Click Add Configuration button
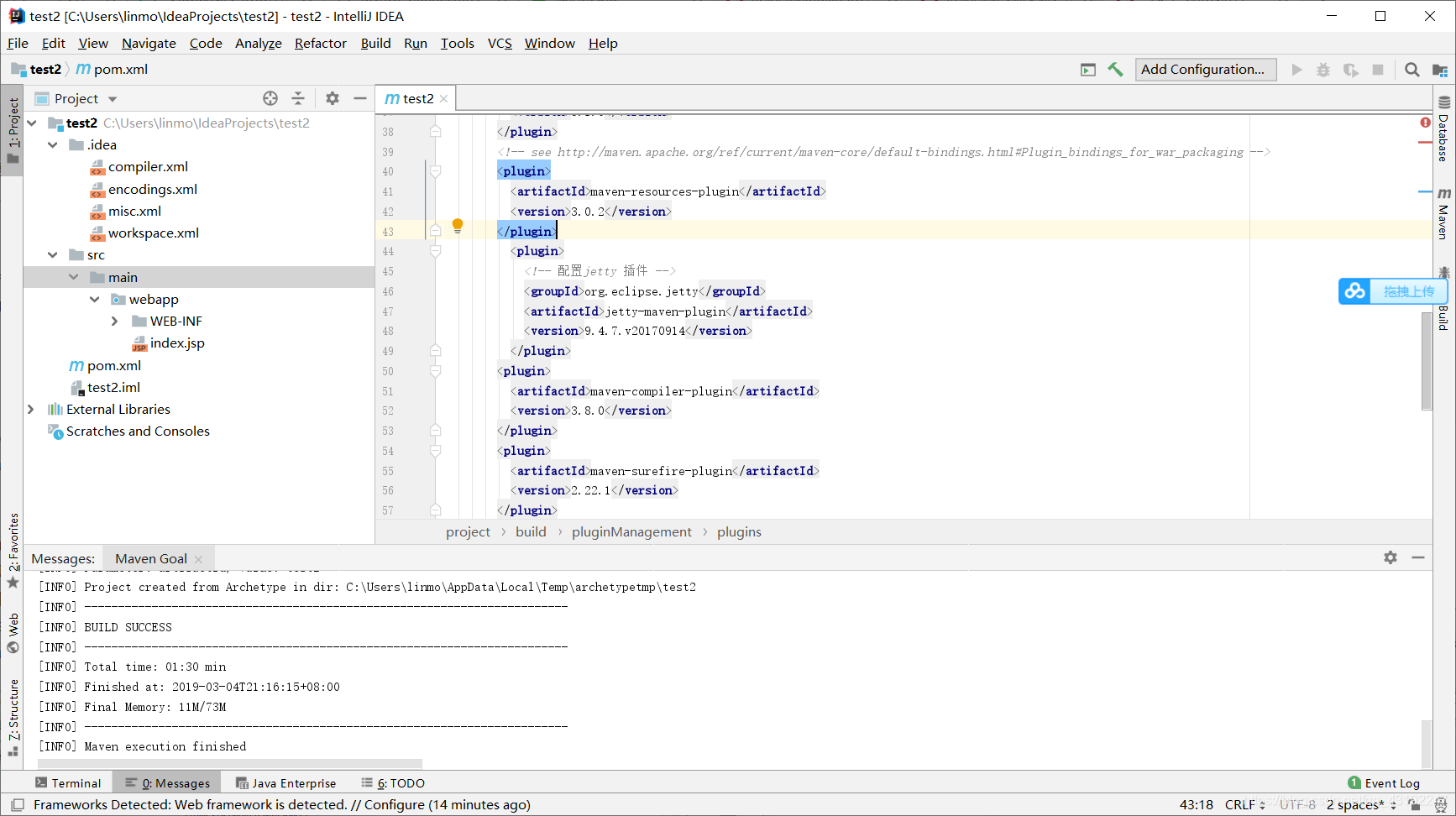The width and height of the screenshot is (1456, 816). pyautogui.click(x=1206, y=70)
